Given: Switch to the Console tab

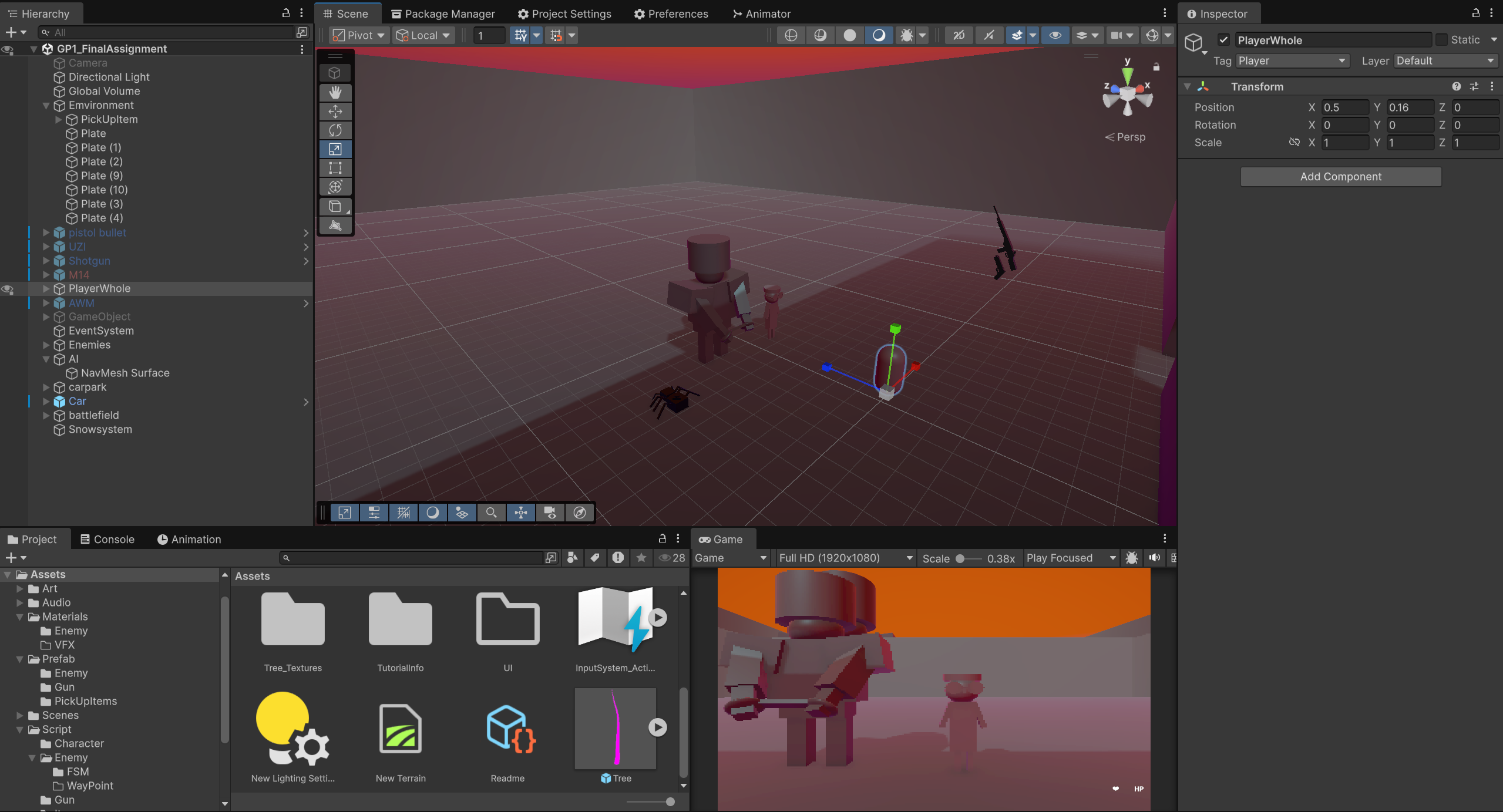Looking at the screenshot, I should coord(107,539).
